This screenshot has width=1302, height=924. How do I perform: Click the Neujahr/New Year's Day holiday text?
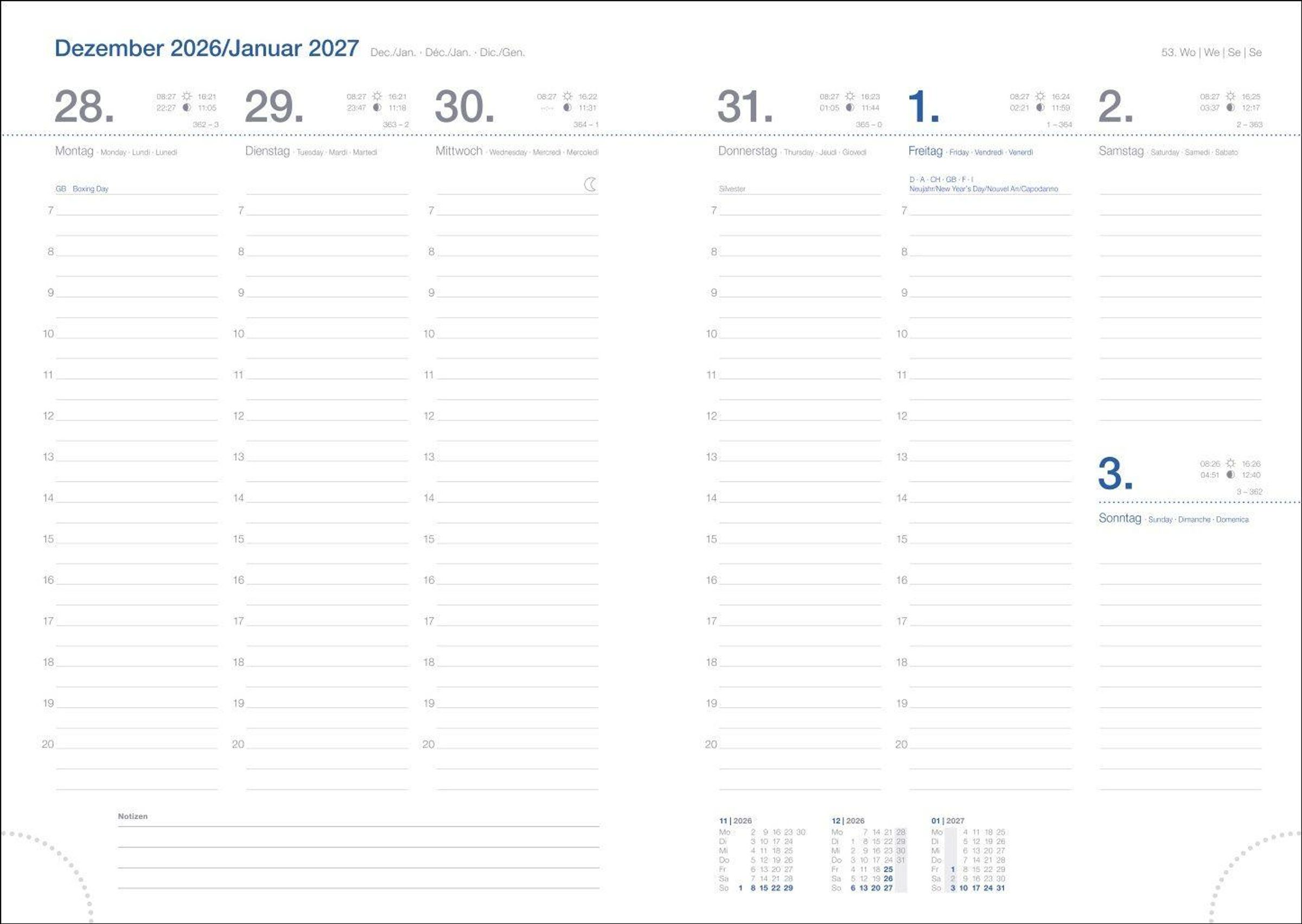pos(984,189)
